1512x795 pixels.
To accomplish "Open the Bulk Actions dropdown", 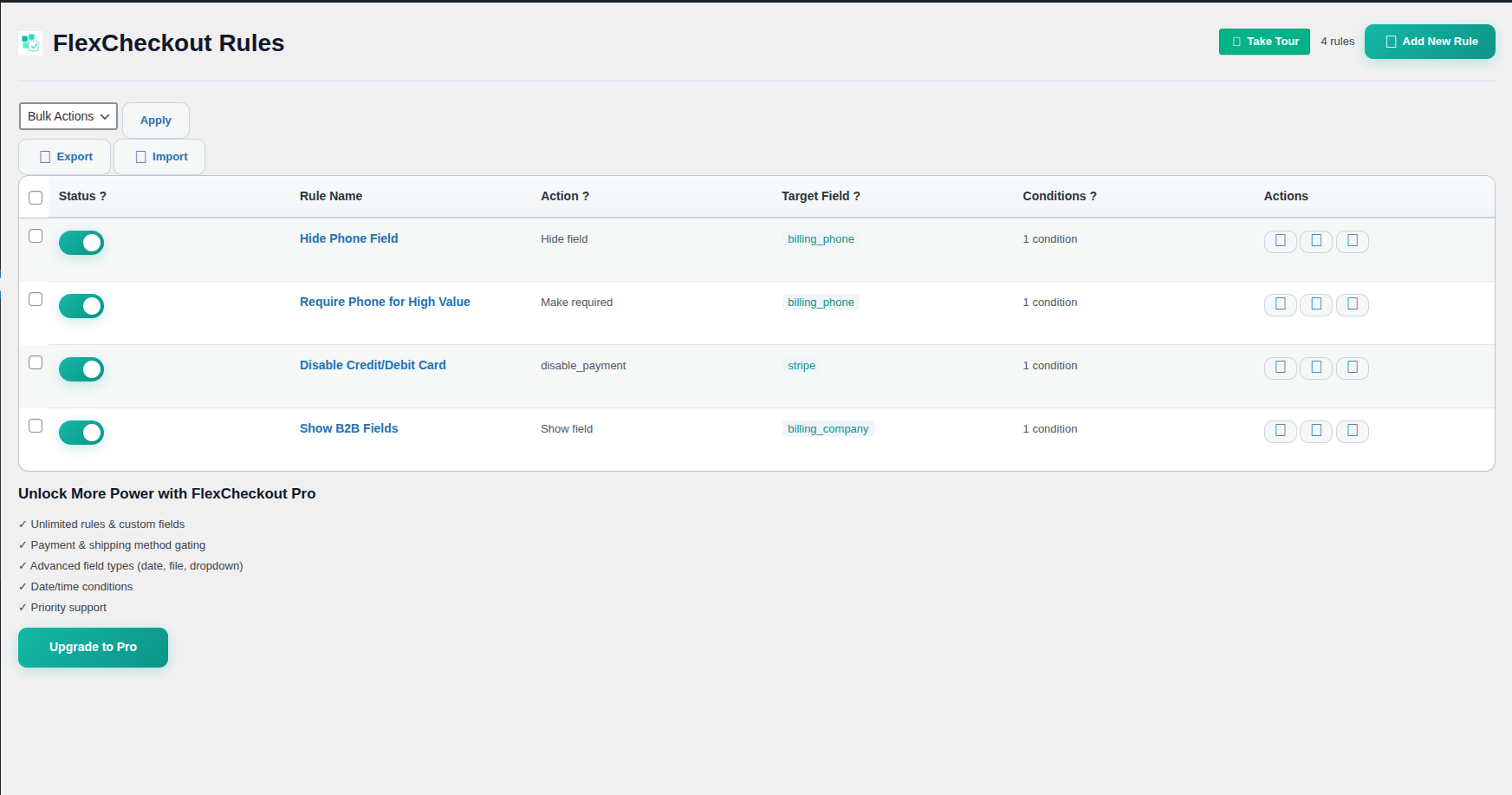I will pyautogui.click(x=68, y=116).
